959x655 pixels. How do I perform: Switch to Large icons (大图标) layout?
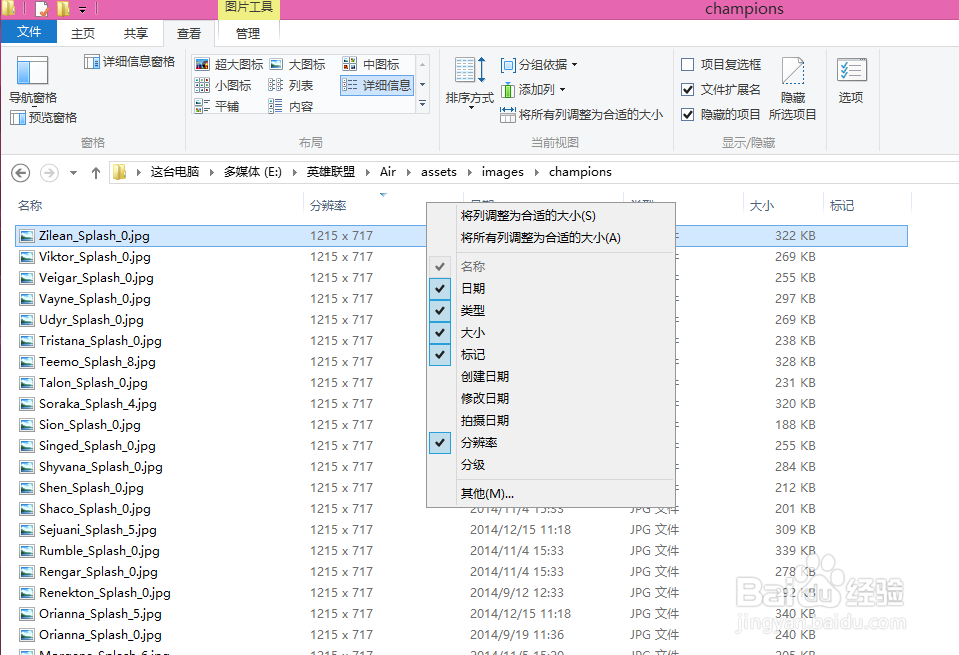[x=298, y=64]
